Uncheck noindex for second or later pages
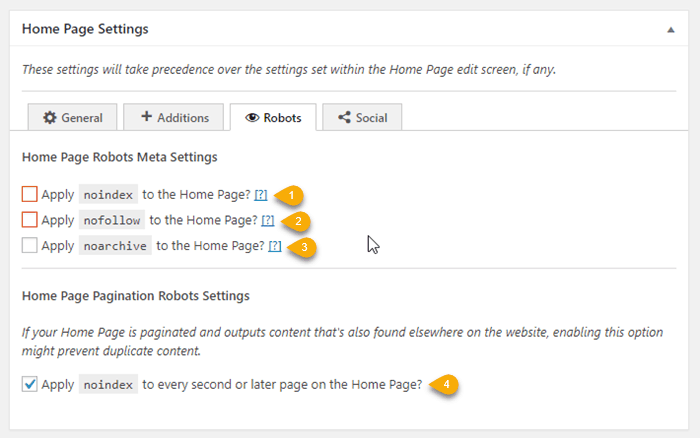The image size is (700, 438). [x=30, y=384]
